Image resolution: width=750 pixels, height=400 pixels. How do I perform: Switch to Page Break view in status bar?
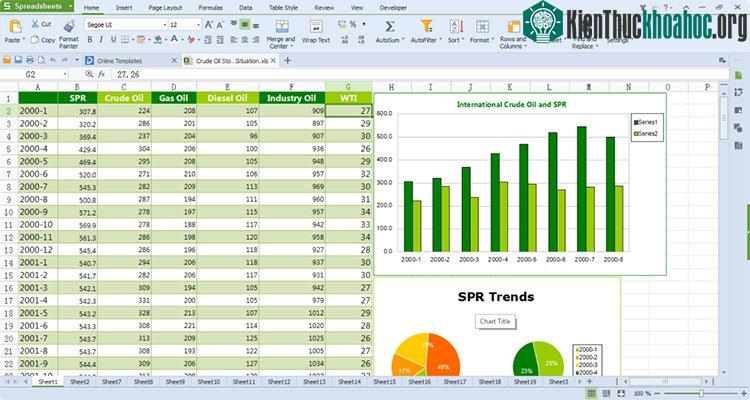pyautogui.click(x=606, y=393)
